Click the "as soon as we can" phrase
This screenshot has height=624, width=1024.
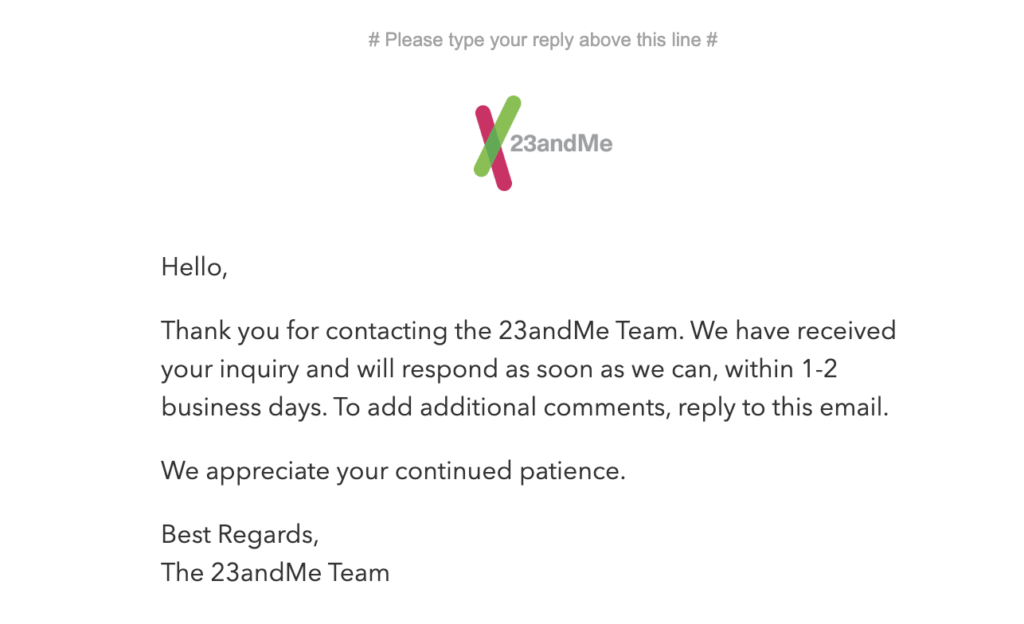coord(611,369)
